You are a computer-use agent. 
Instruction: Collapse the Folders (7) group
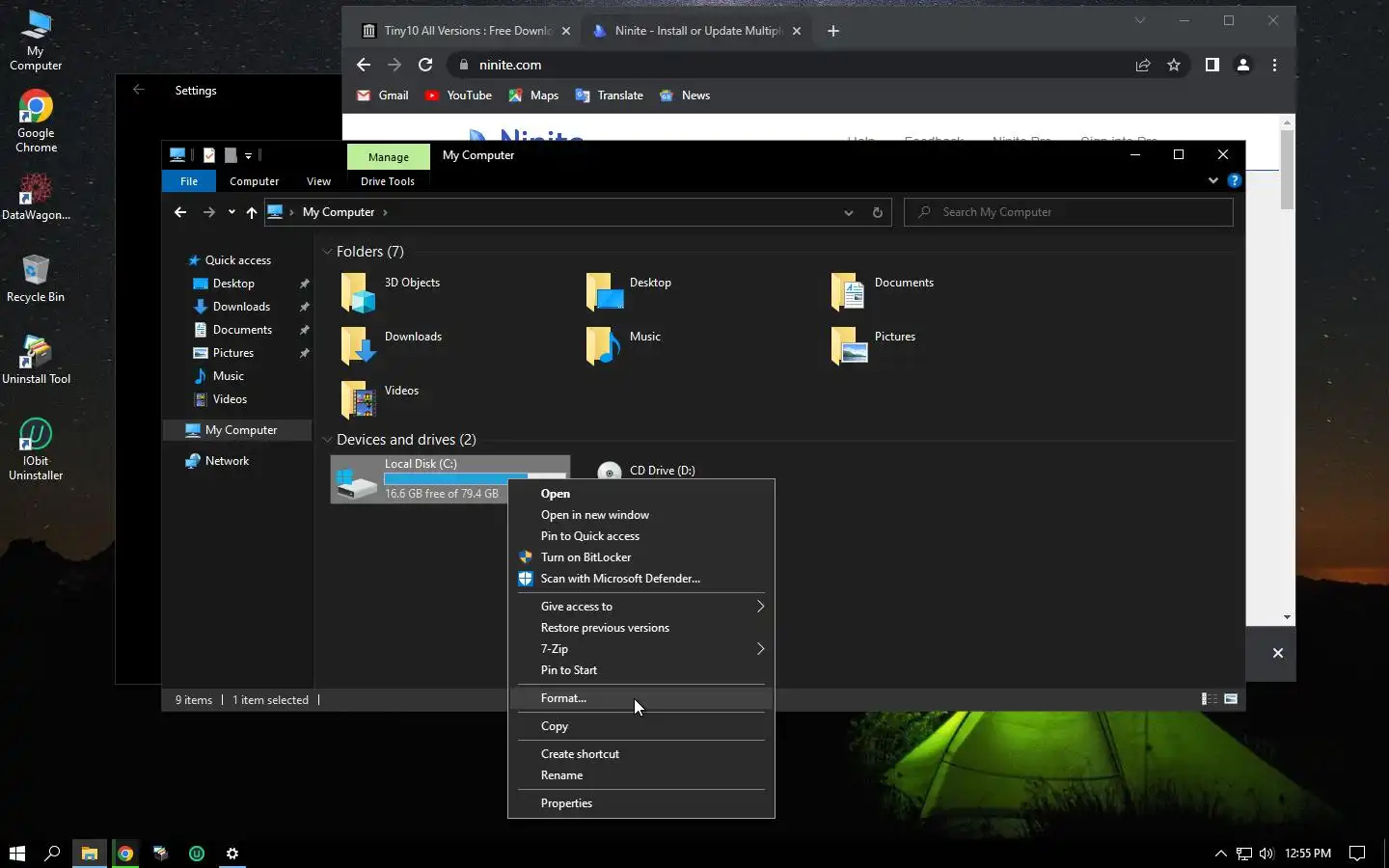327,252
